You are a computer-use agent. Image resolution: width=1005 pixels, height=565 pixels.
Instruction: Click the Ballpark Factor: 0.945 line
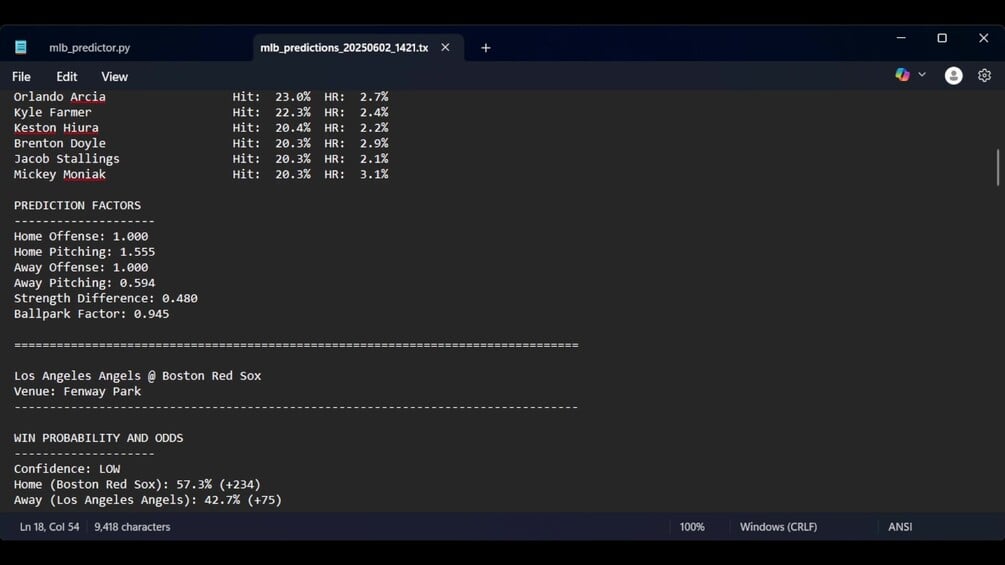pyautogui.click(x=92, y=314)
